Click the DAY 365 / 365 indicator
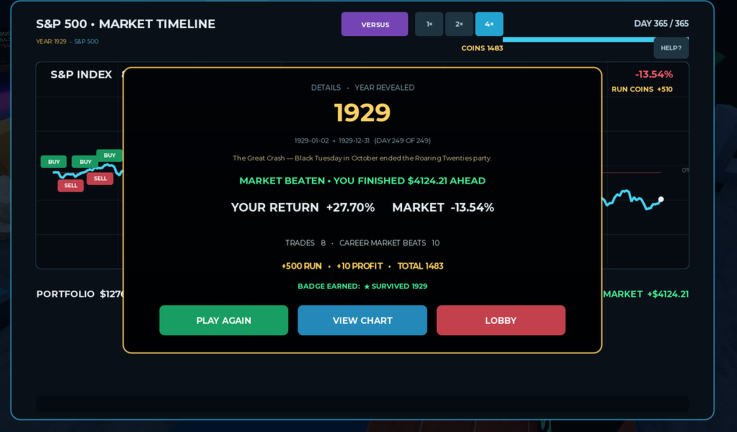 [x=661, y=24]
